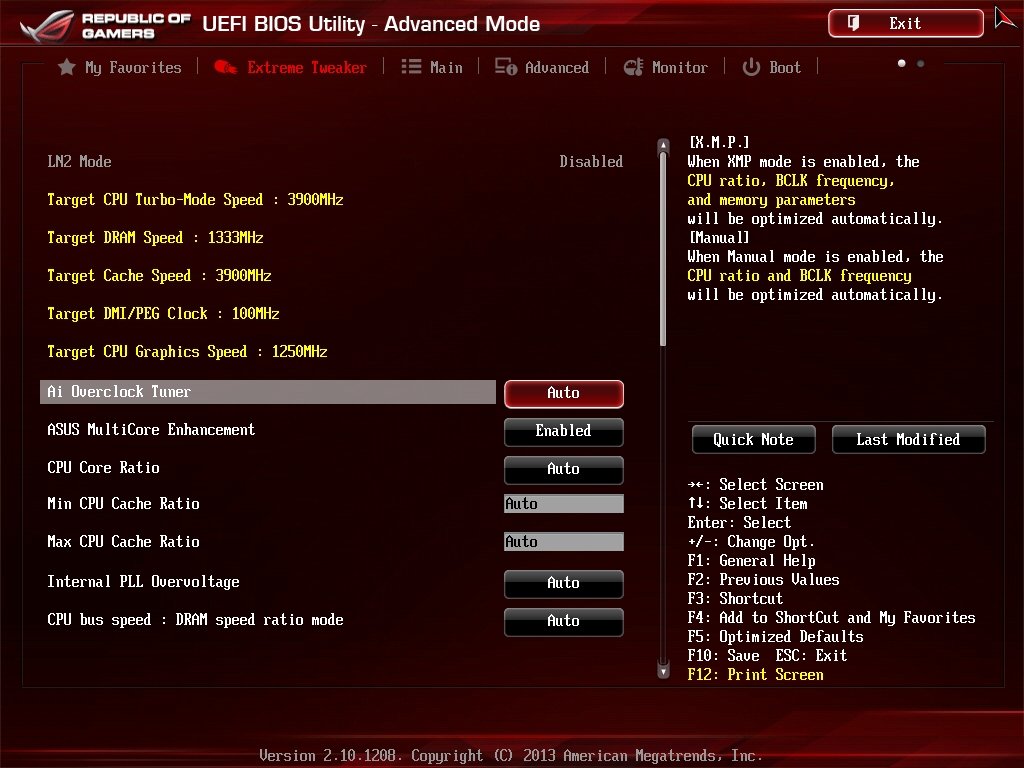Toggle LN2 Mode setting

pos(590,161)
